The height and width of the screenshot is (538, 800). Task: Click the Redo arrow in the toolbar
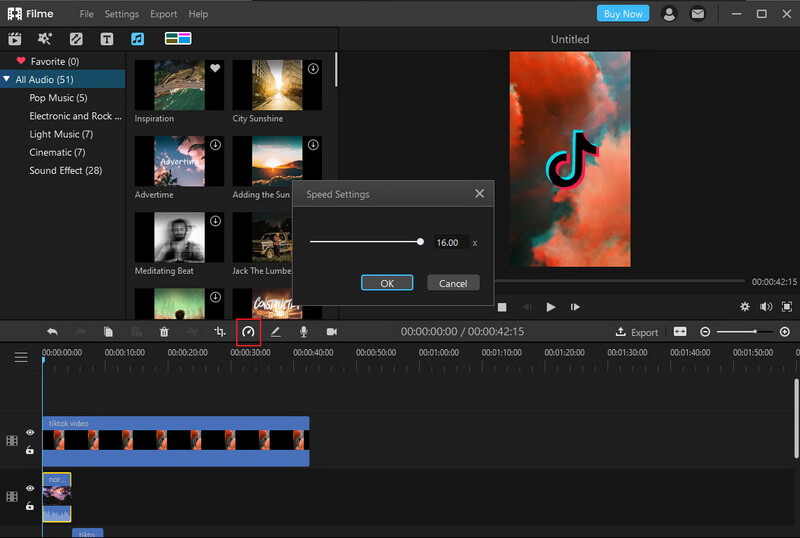click(80, 332)
